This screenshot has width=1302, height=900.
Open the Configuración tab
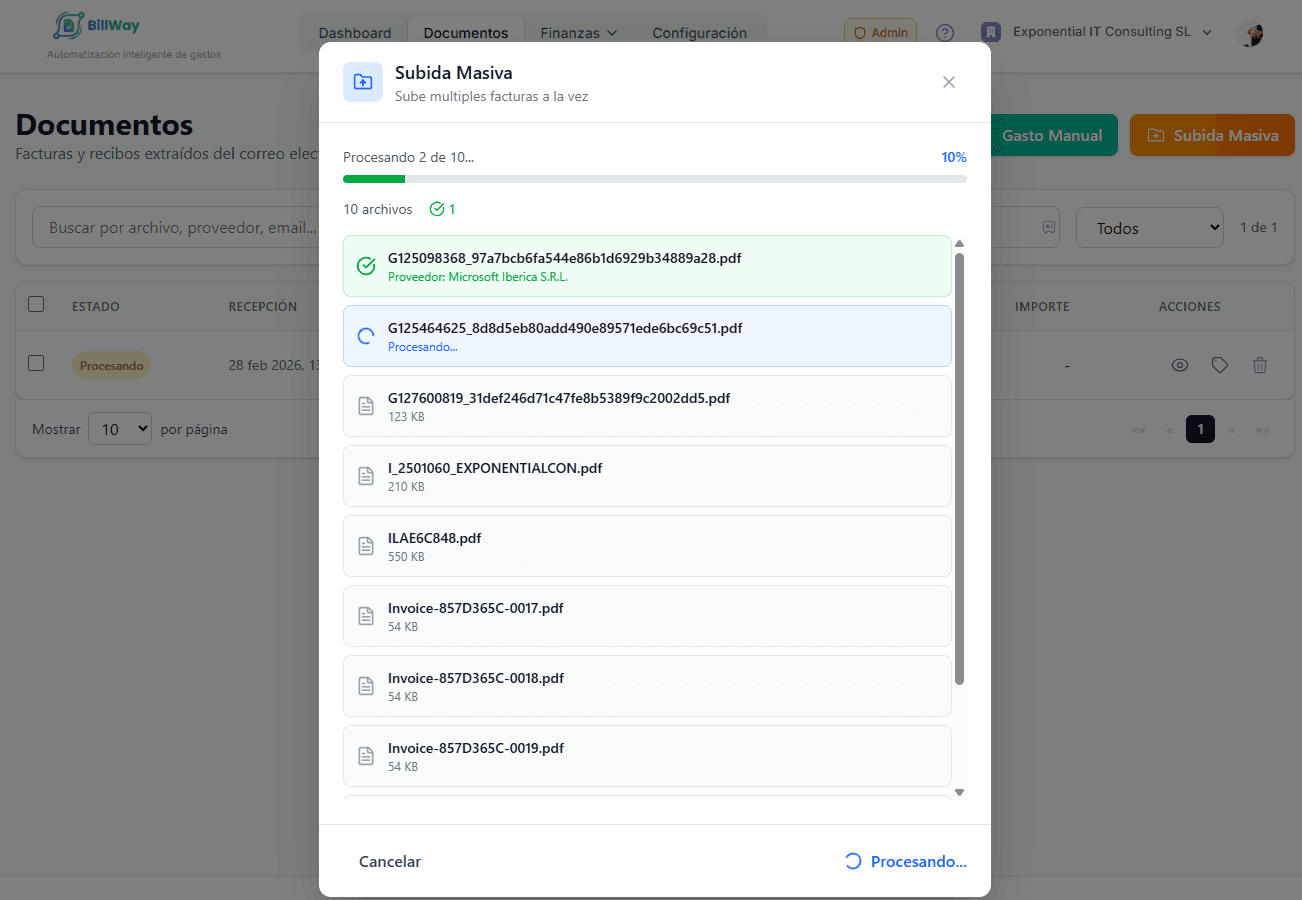(699, 33)
